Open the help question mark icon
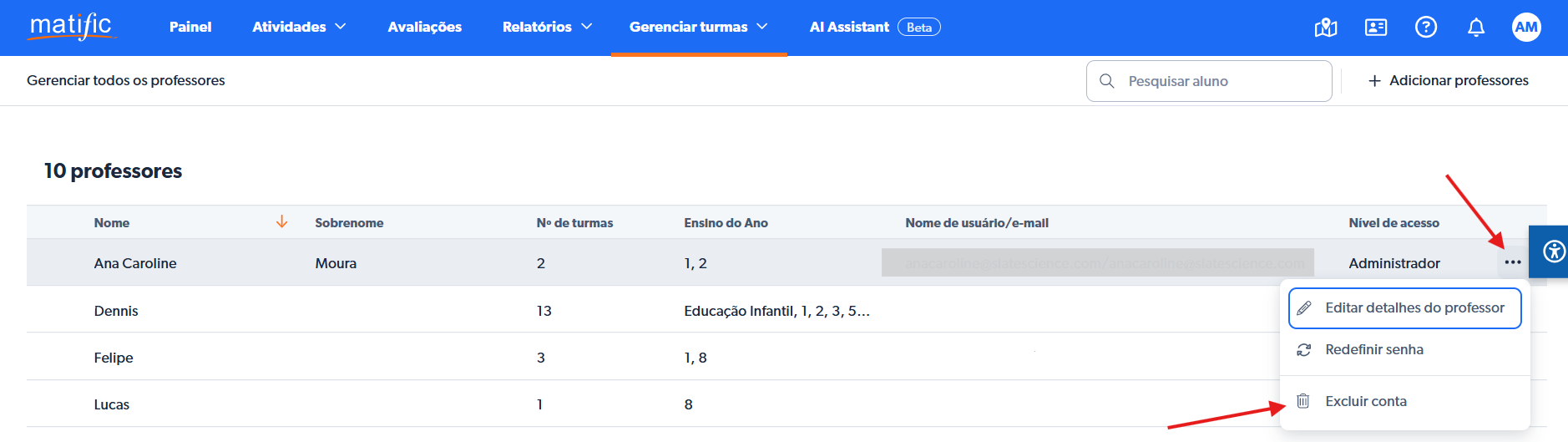1568x442 pixels. coord(1426,28)
